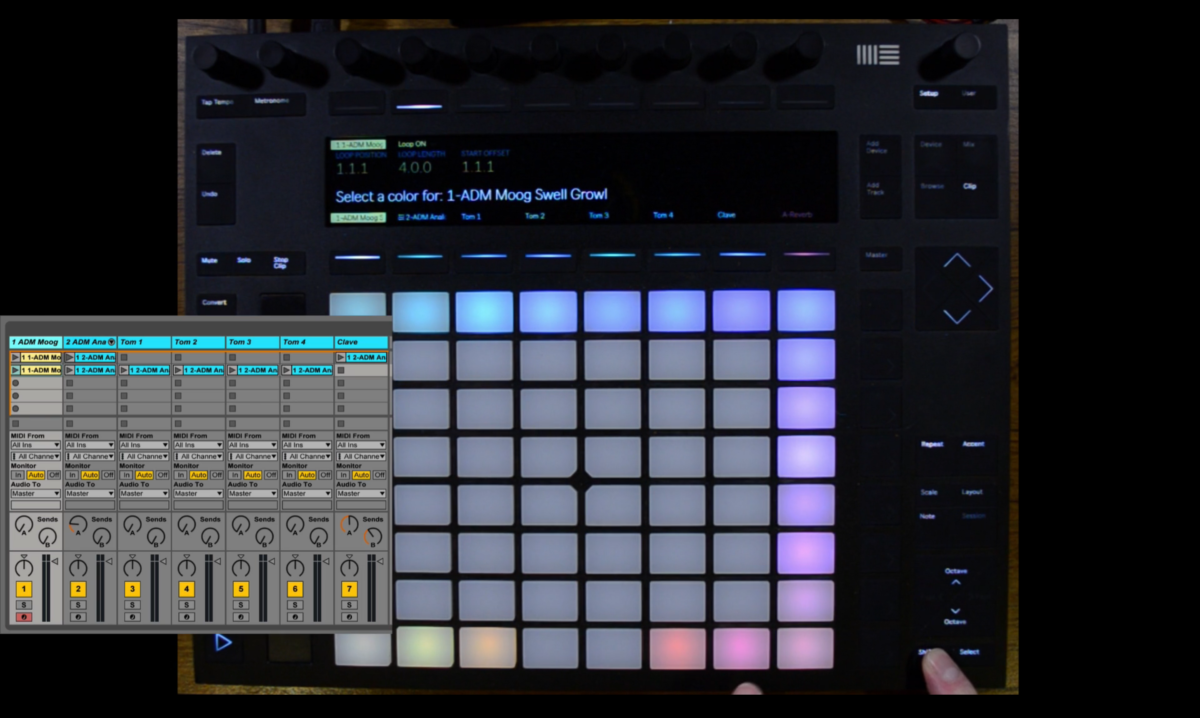Disarm the red record arm on track 1

(x=24, y=617)
